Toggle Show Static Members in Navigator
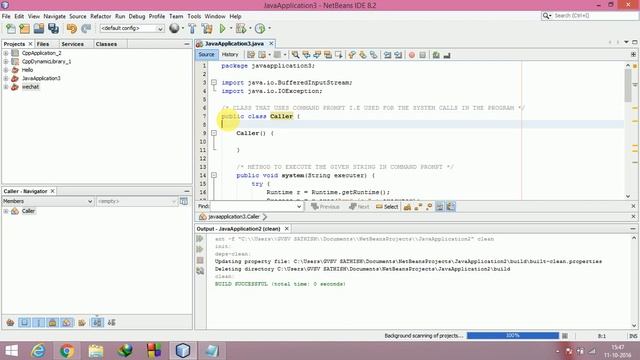 tap(38, 322)
